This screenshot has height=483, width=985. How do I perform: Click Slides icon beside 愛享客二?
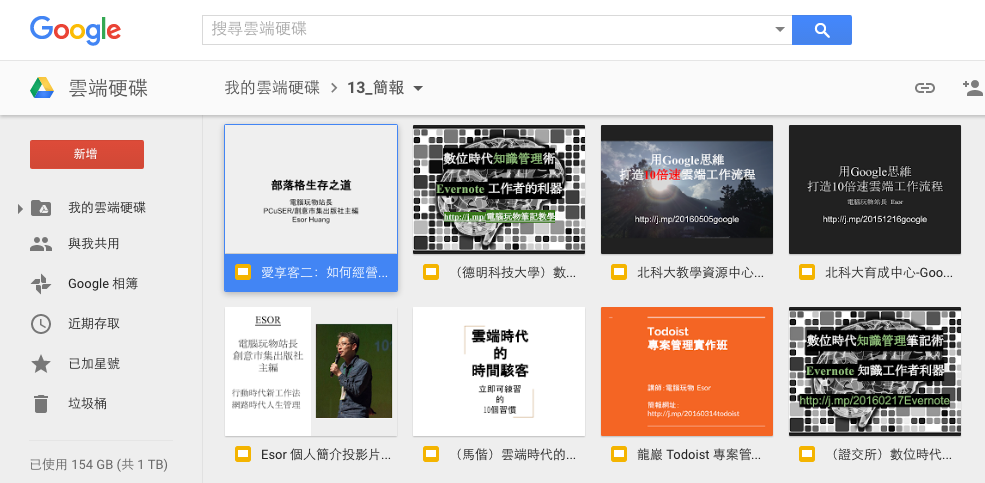pyautogui.click(x=242, y=273)
